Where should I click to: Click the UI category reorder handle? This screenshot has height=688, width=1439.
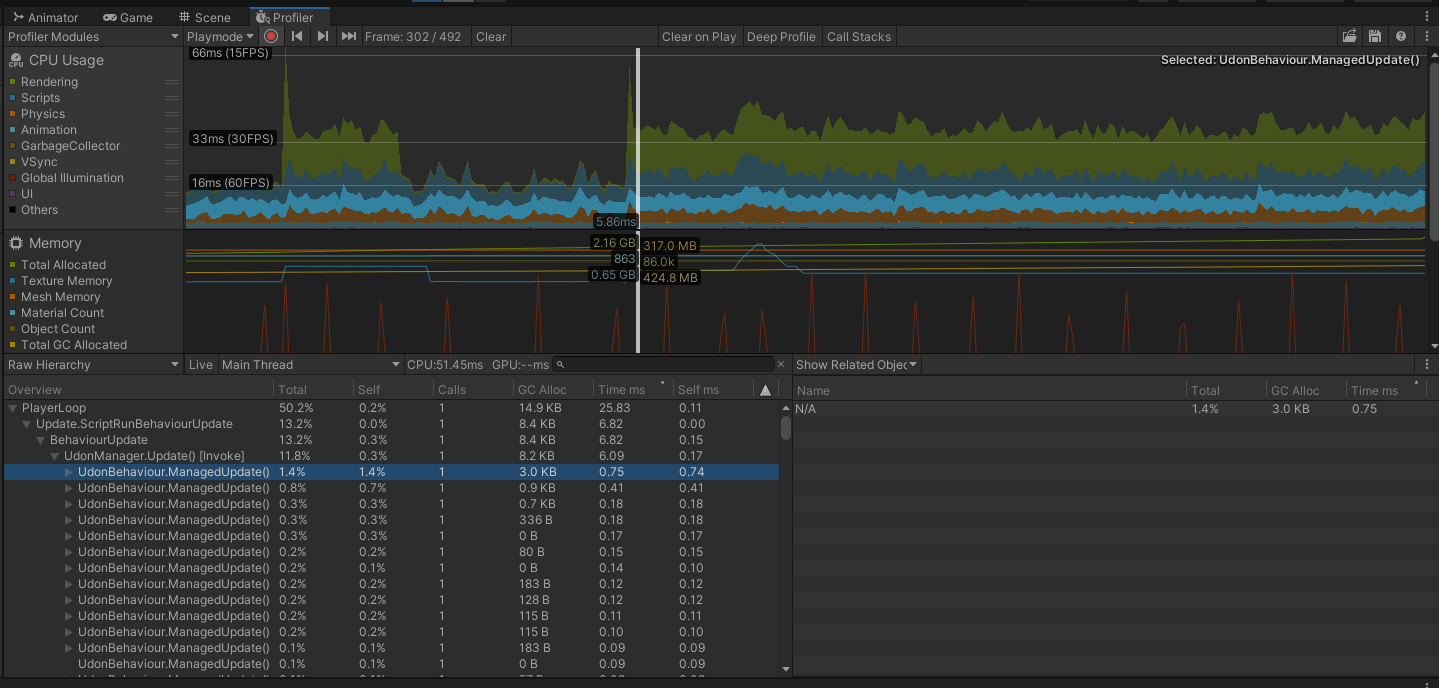pos(172,194)
